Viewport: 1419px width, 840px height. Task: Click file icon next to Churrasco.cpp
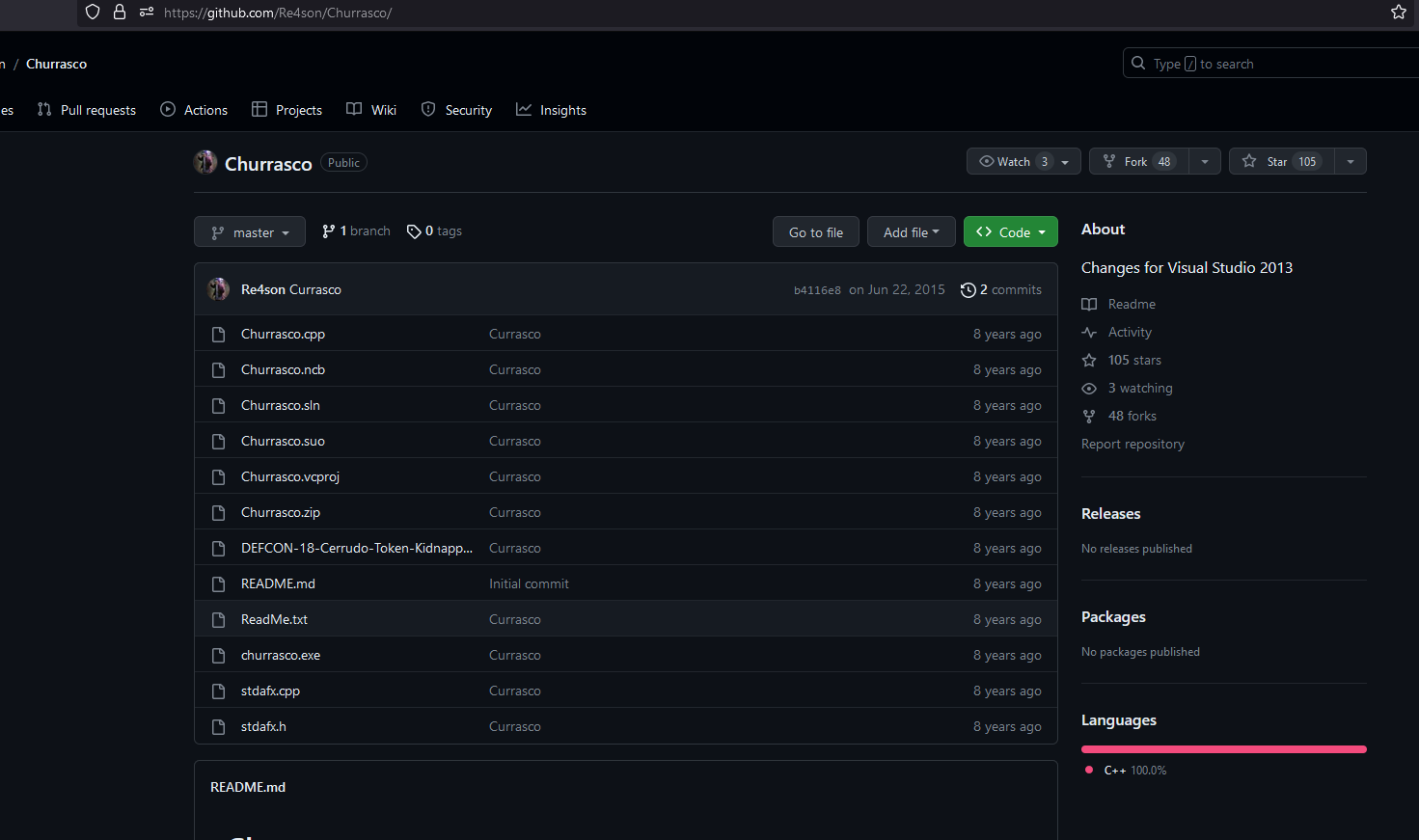click(219, 335)
